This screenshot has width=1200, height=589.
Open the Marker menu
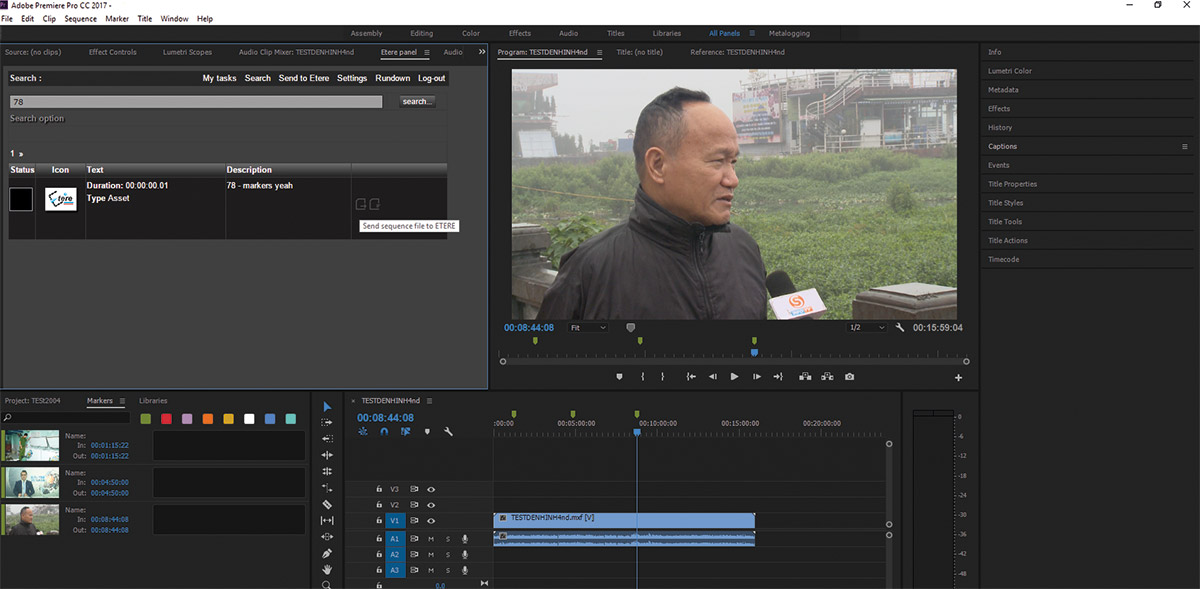pyautogui.click(x=117, y=19)
